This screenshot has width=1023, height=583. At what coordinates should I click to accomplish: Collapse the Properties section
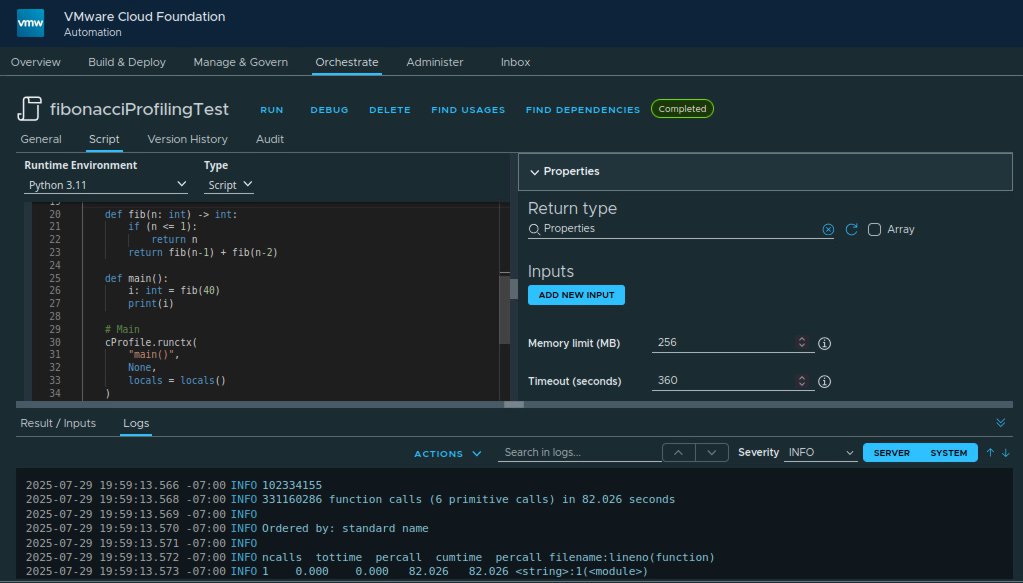565,172
